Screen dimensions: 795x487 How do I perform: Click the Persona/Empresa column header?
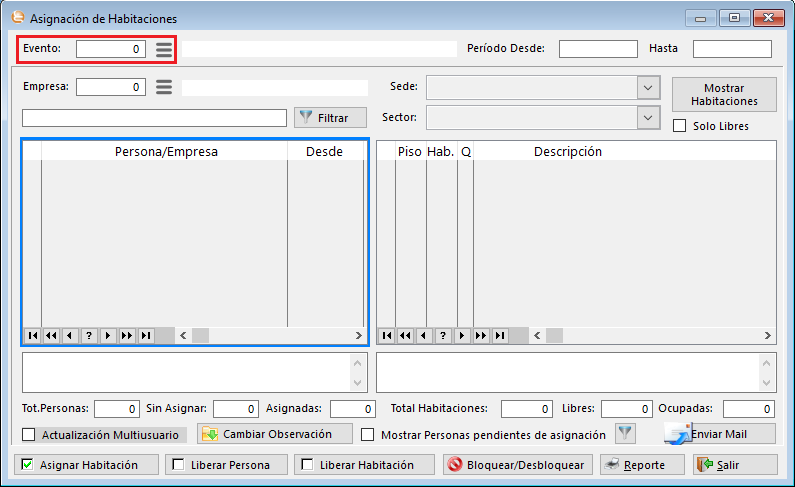[166, 152]
